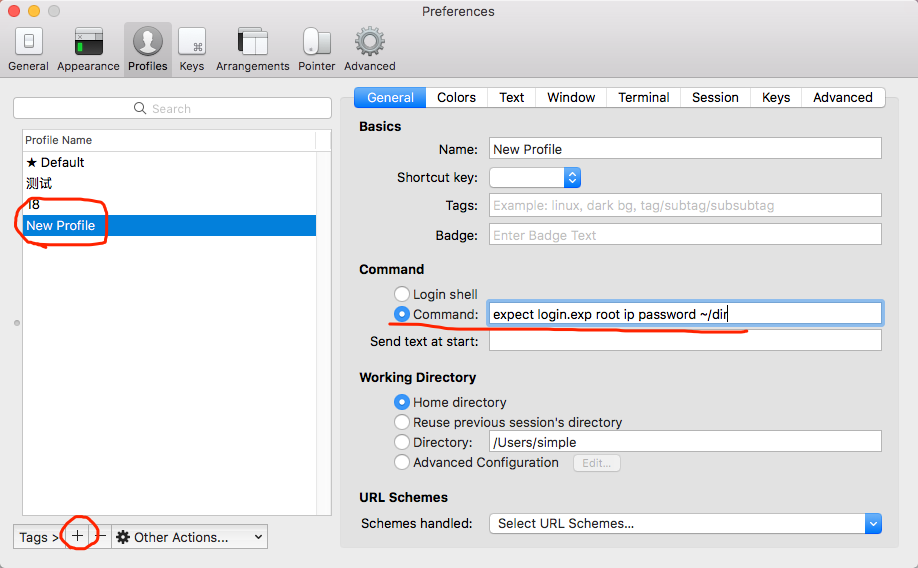Click the Badge text field
This screenshot has width=918, height=568.
[686, 235]
